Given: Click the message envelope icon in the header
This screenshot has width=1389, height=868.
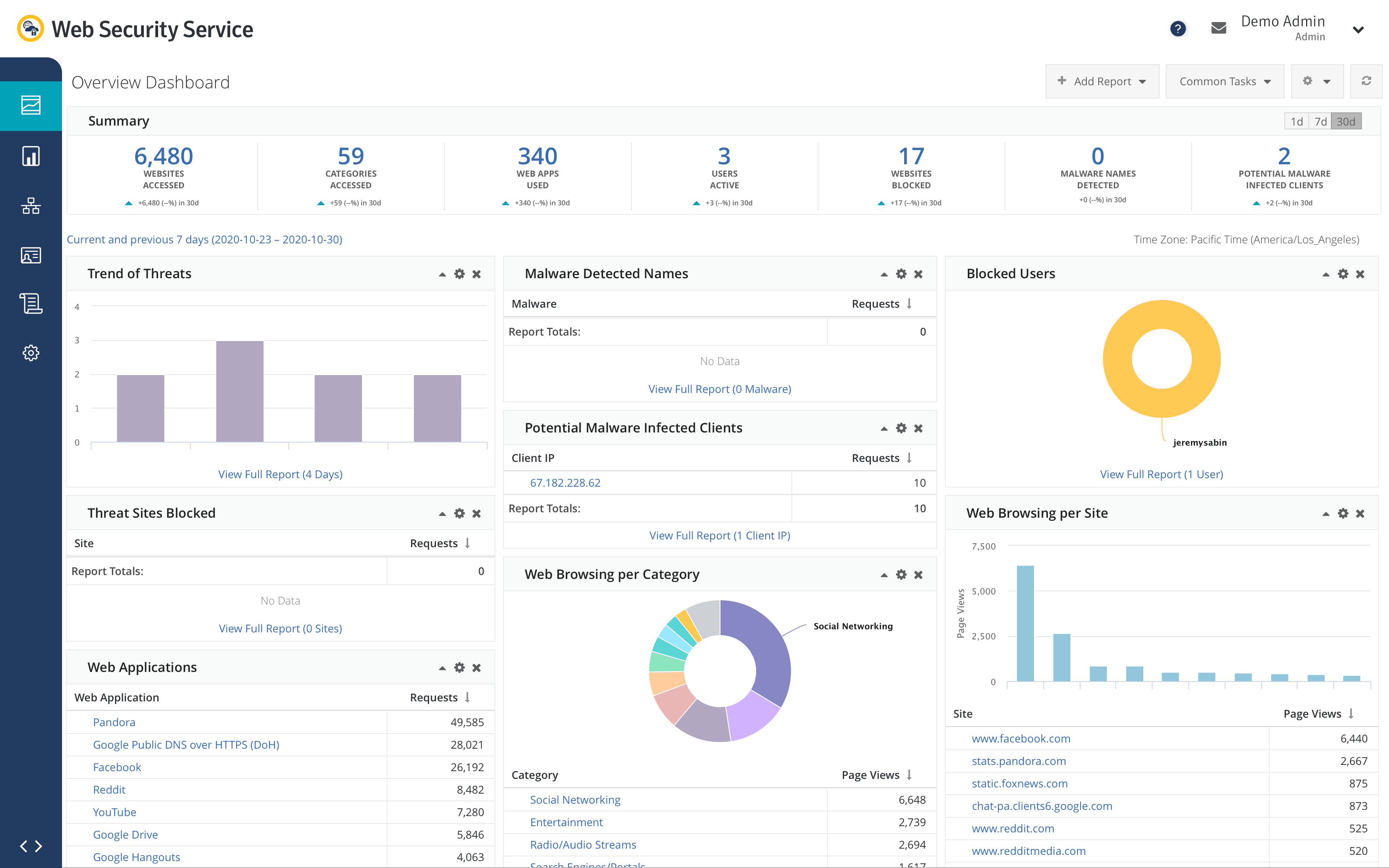Looking at the screenshot, I should (x=1218, y=28).
